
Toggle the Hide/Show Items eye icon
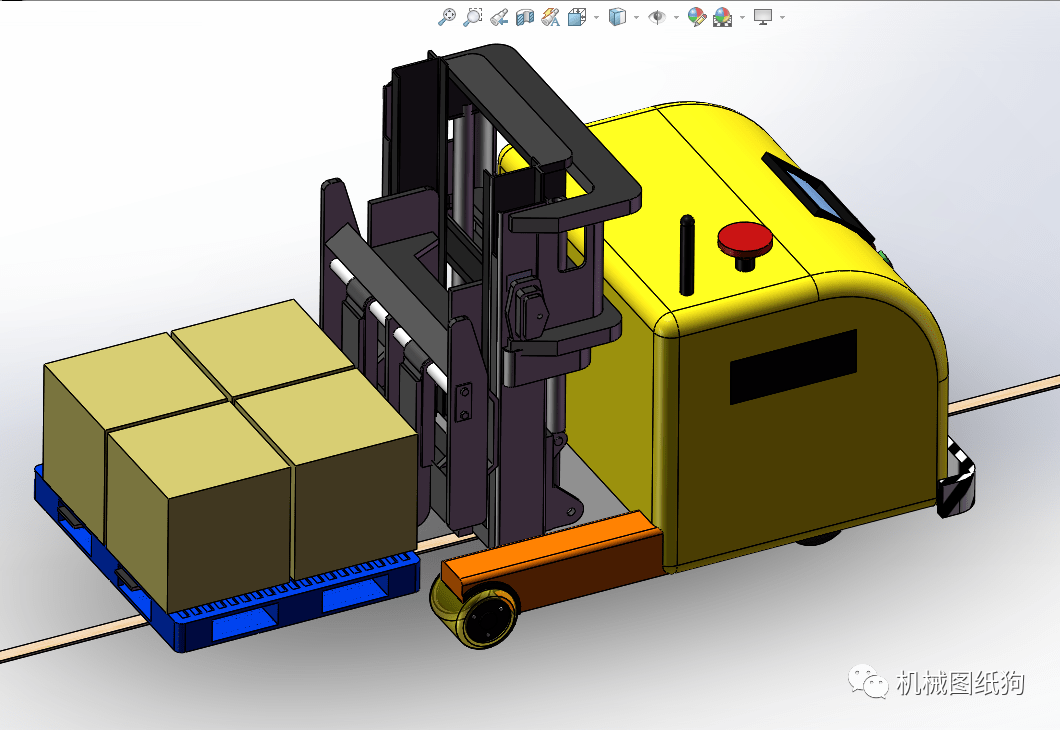(x=657, y=17)
